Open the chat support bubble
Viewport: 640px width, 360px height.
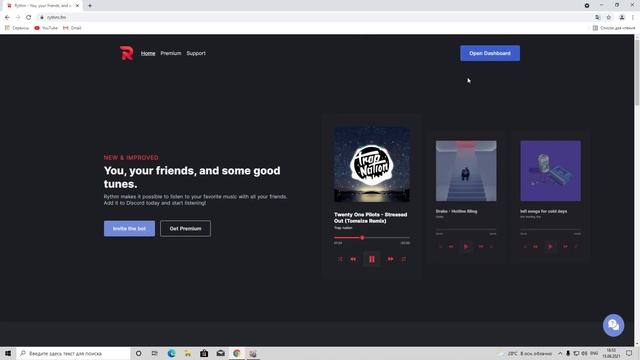pyautogui.click(x=613, y=325)
